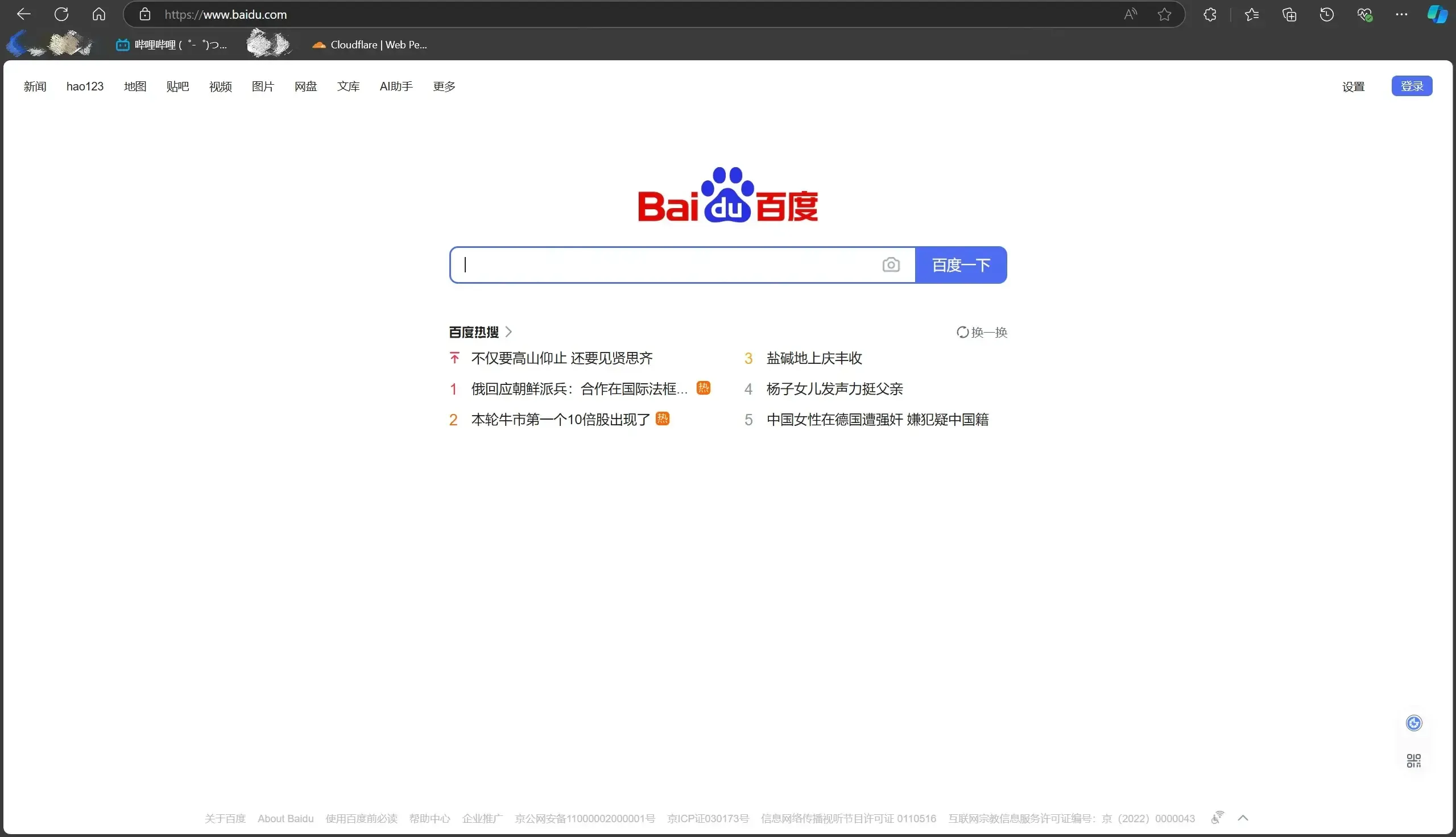The width and height of the screenshot is (1456, 837).
Task: Go back with the browser back arrow
Action: click(23, 14)
